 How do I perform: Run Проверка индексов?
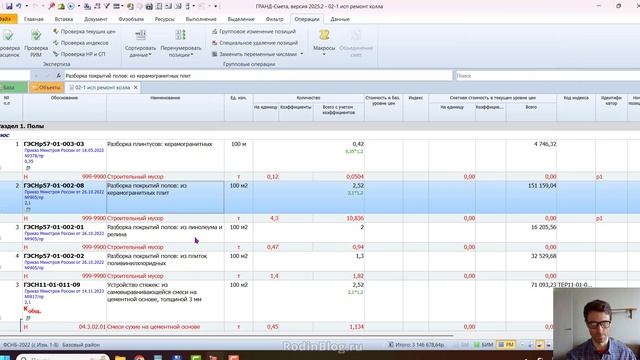(81, 43)
